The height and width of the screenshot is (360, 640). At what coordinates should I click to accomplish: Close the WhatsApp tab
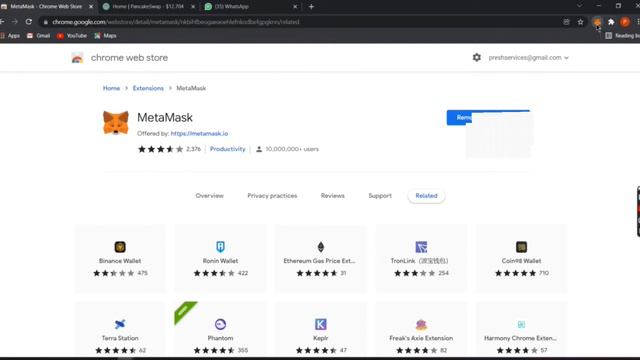(x=295, y=7)
